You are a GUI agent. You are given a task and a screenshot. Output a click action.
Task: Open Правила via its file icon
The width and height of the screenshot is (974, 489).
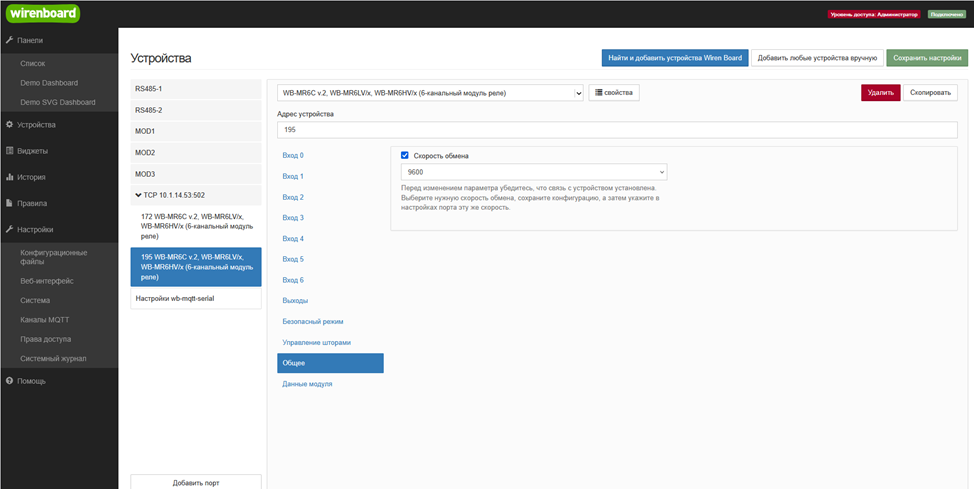[x=9, y=203]
